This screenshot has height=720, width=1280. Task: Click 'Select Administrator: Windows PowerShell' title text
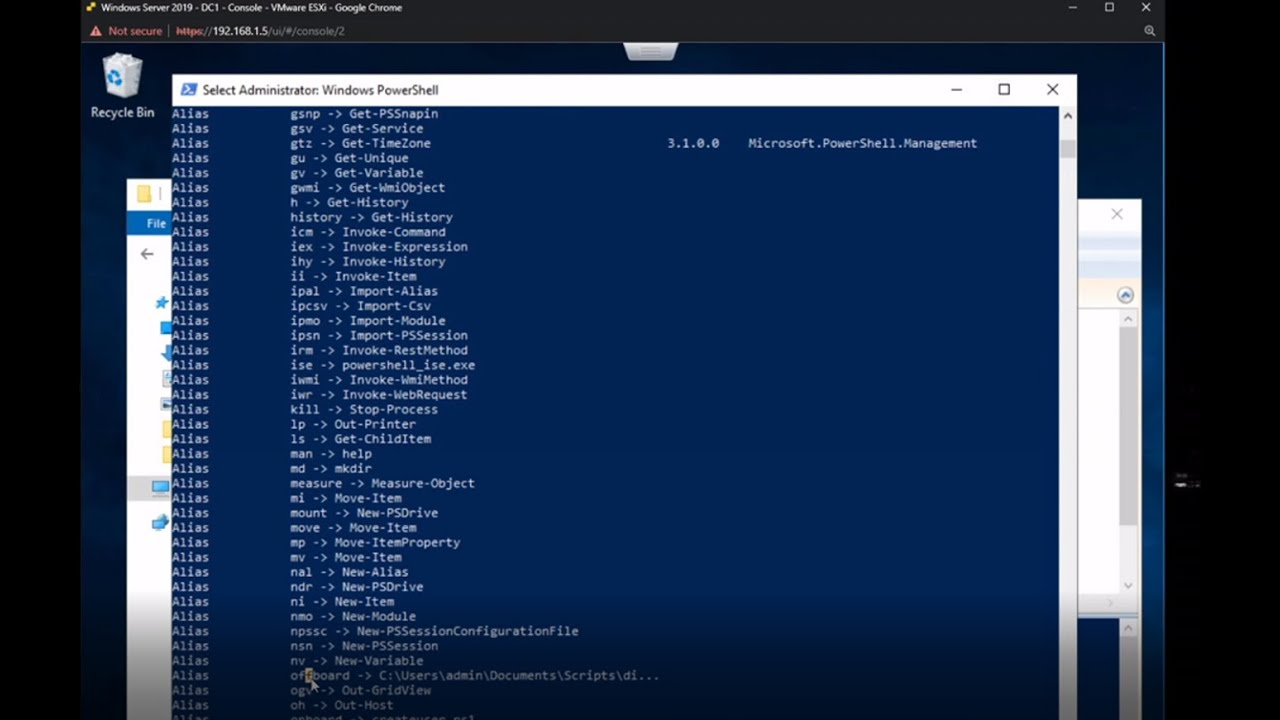320,90
